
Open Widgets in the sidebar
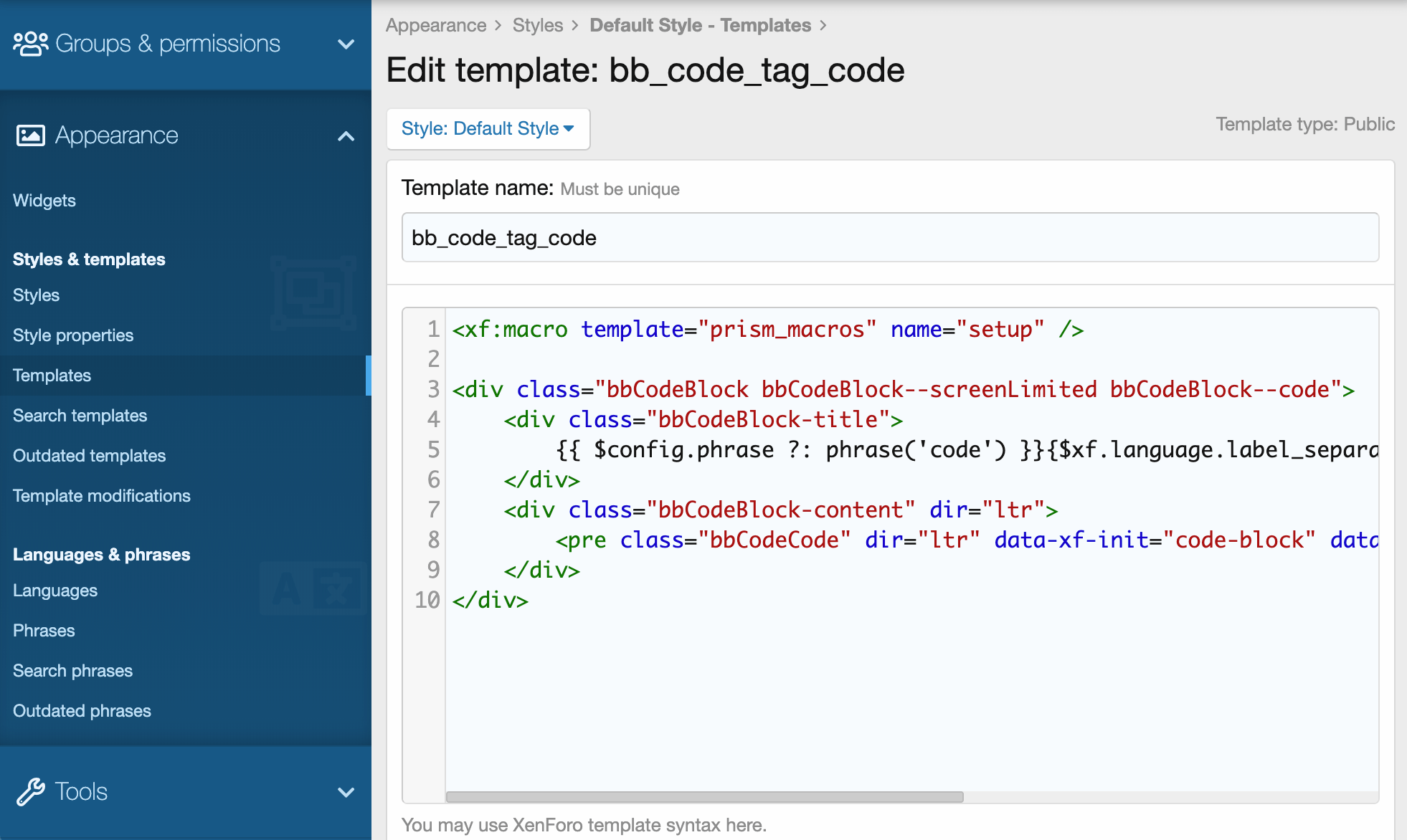[x=44, y=201]
